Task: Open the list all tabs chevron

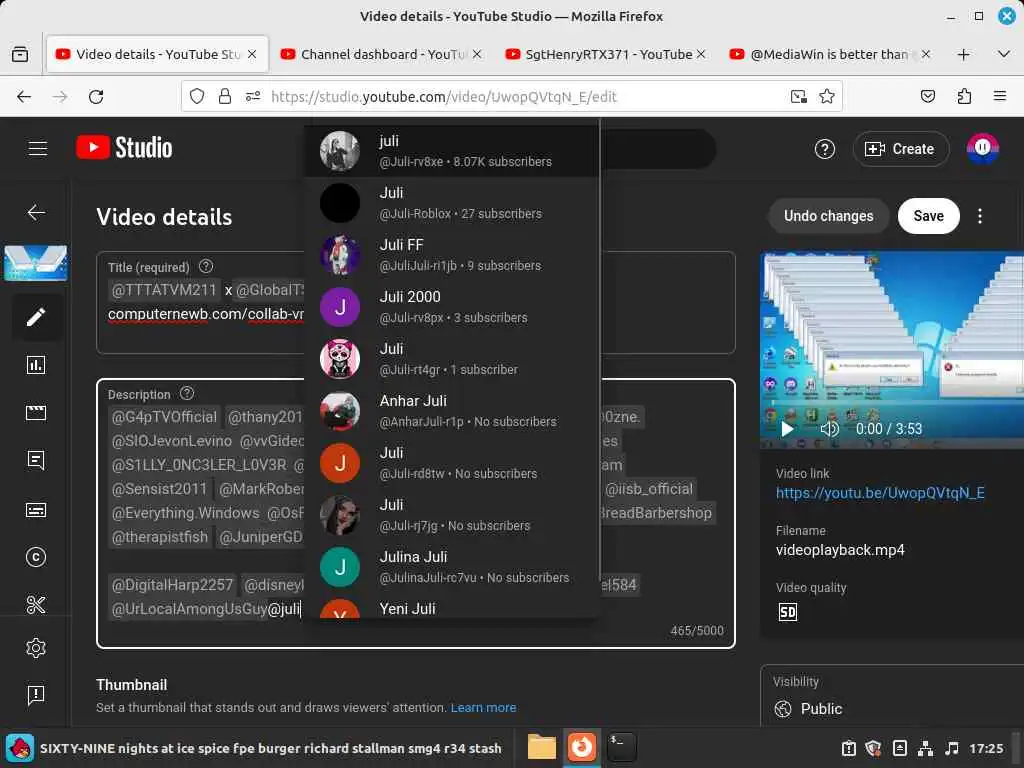Action: (x=1004, y=54)
